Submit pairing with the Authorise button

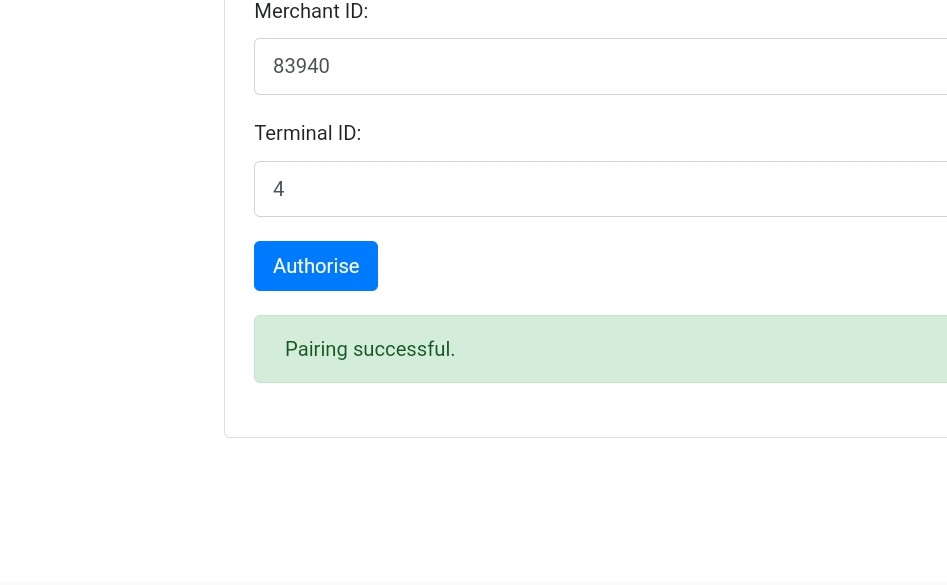click(316, 266)
